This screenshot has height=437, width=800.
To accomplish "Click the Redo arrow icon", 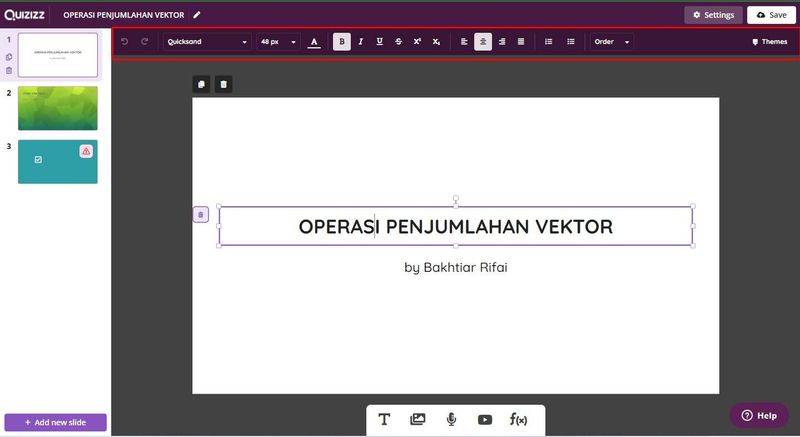I will pos(144,42).
